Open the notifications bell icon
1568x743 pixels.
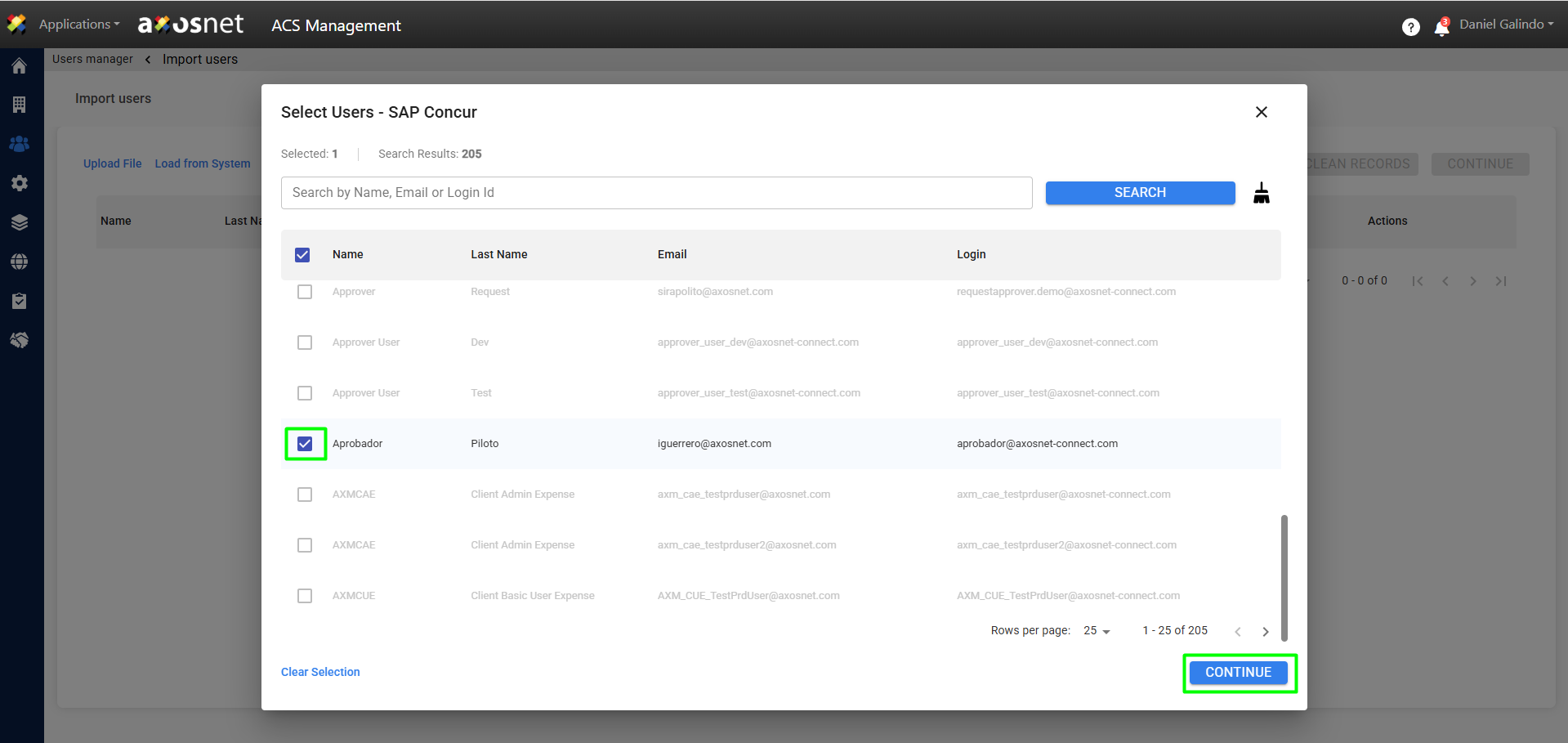(x=1441, y=28)
